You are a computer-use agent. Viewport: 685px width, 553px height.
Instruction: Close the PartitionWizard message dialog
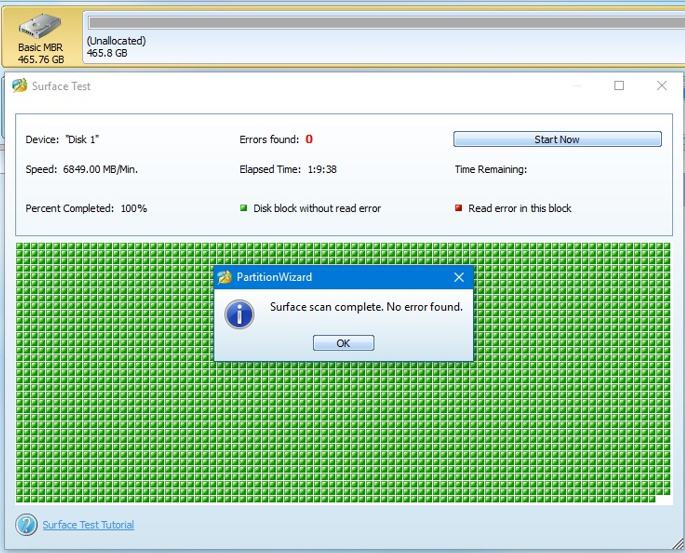[x=459, y=277]
